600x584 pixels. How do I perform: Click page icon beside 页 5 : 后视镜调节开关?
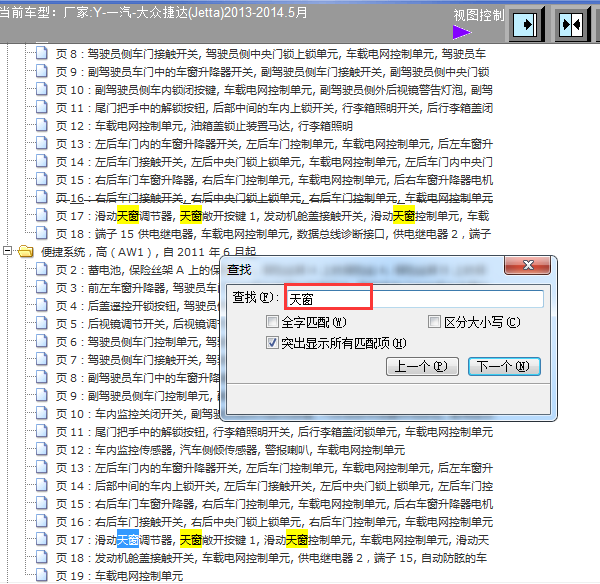[x=42, y=323]
